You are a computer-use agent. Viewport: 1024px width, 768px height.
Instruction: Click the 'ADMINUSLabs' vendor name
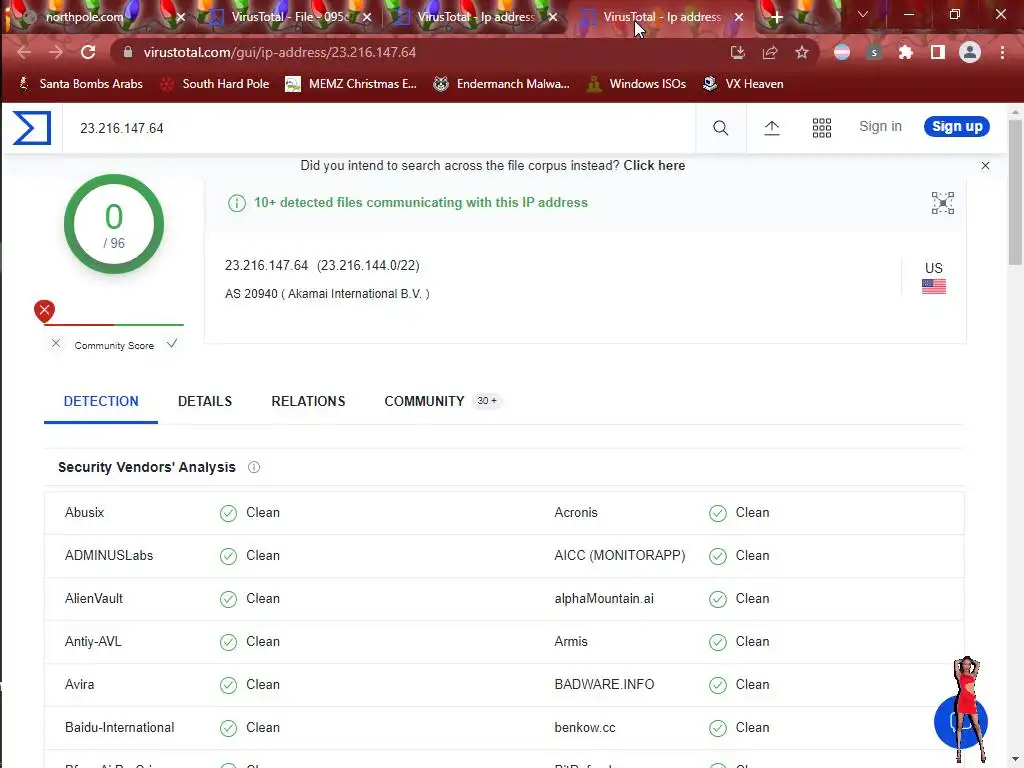click(109, 556)
